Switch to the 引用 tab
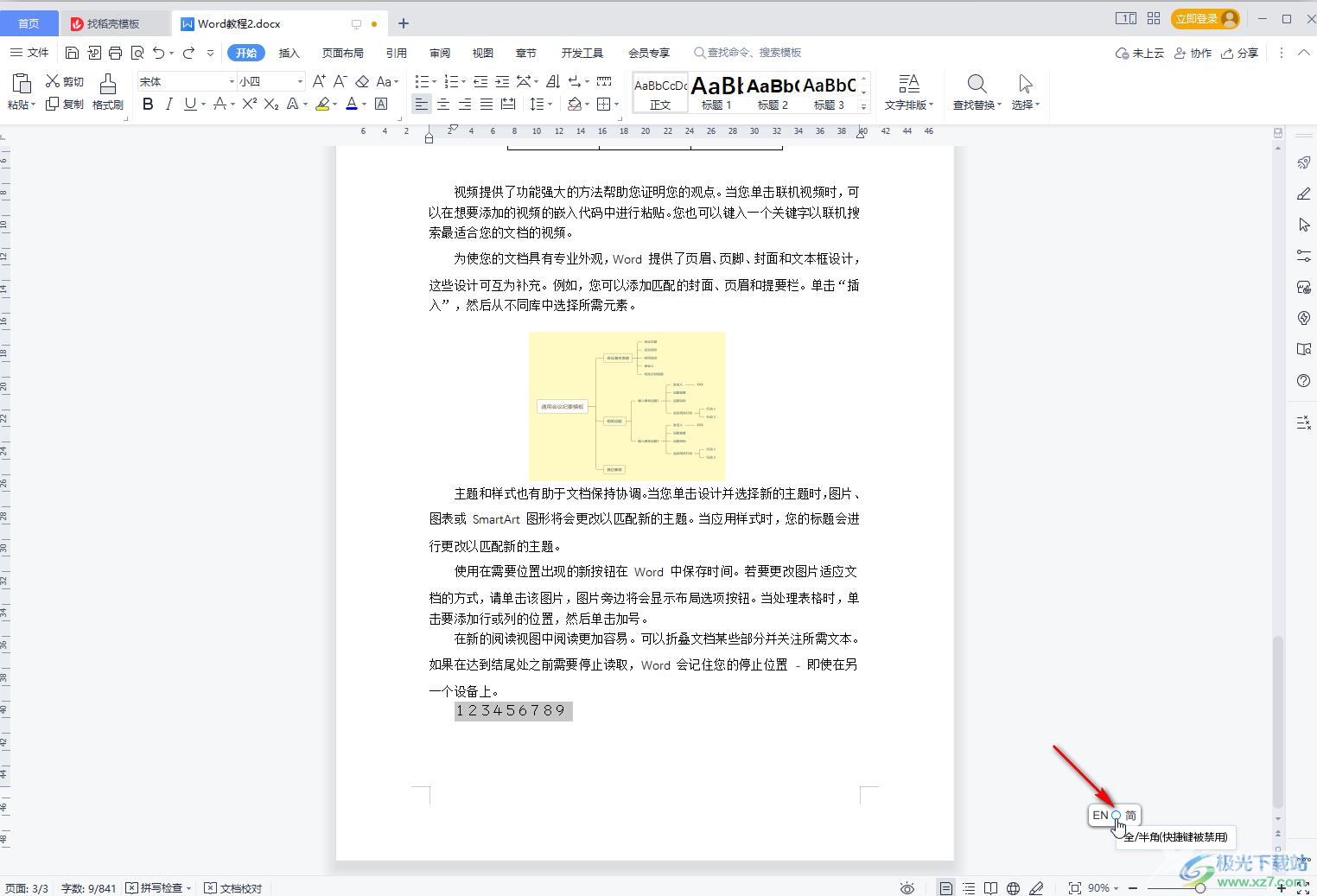This screenshot has width=1317, height=896. pyautogui.click(x=397, y=53)
